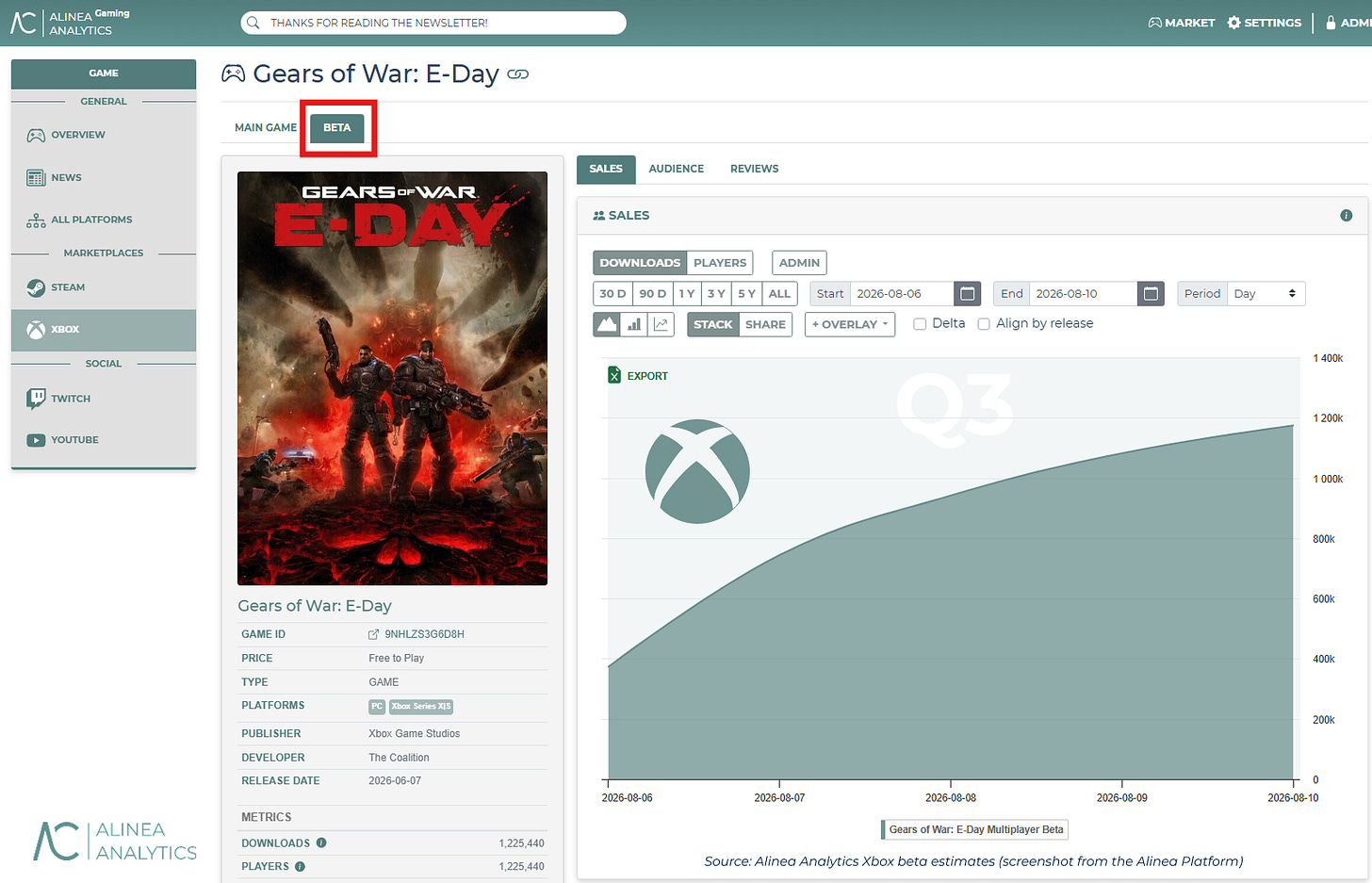
Task: Open the End date calendar picker
Action: click(x=1151, y=294)
